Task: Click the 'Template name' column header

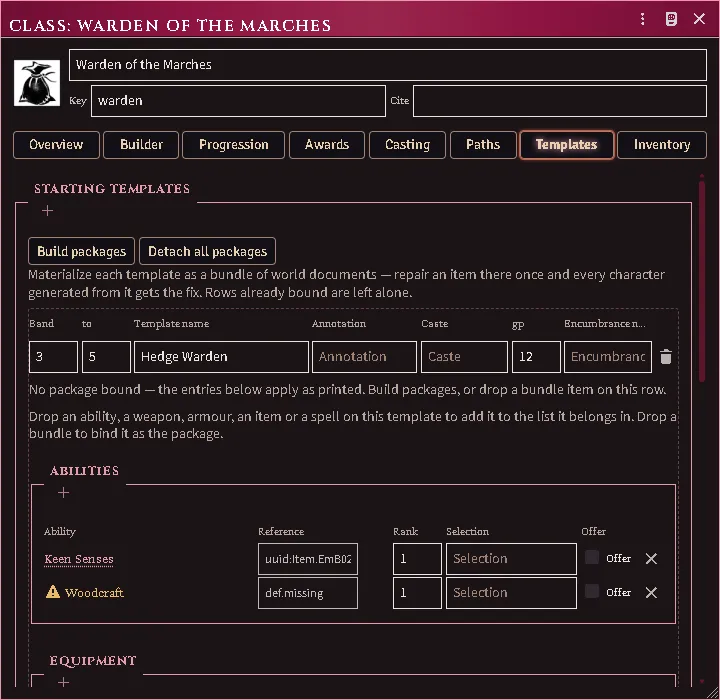Action: click(x=171, y=324)
